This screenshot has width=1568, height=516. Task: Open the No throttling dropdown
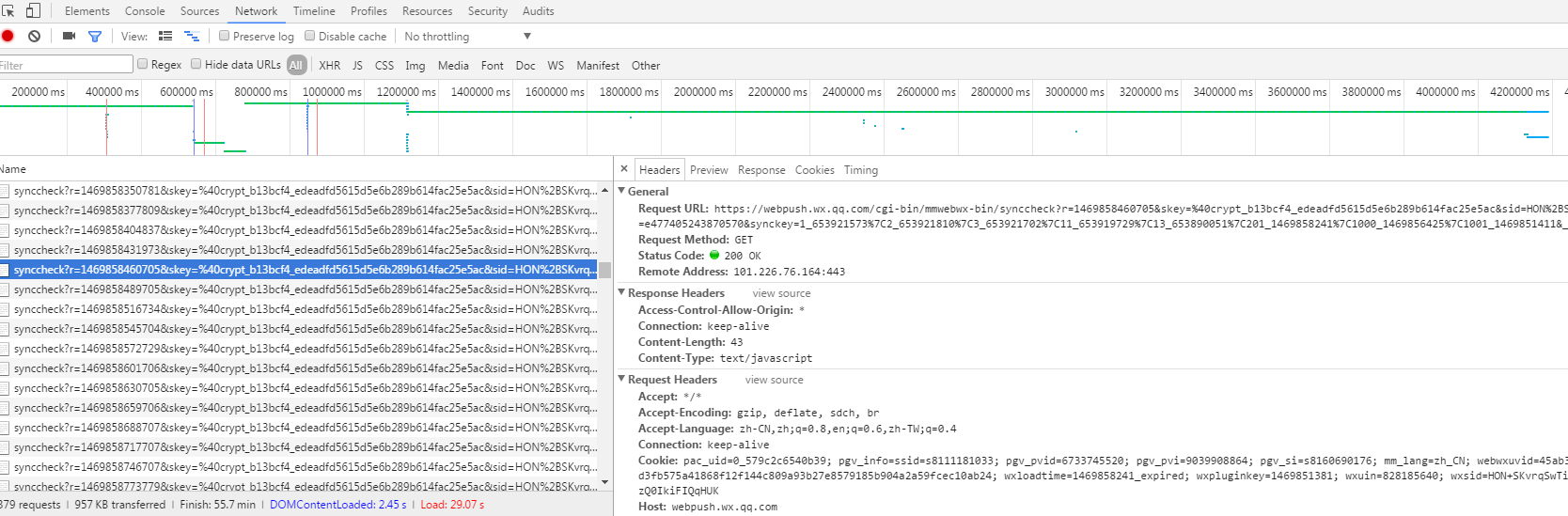(x=467, y=36)
